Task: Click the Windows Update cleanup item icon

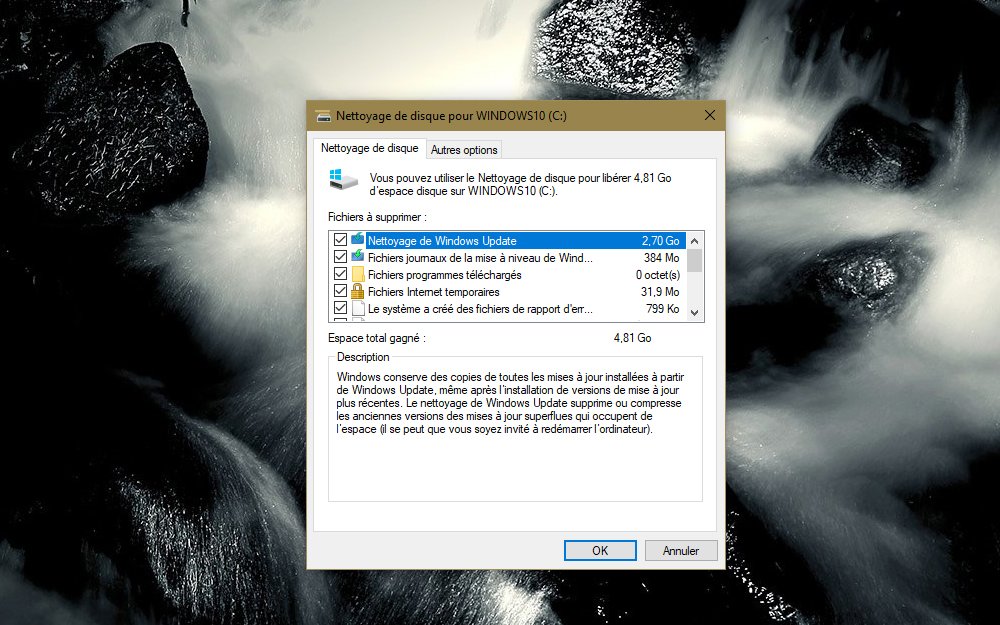Action: point(357,240)
